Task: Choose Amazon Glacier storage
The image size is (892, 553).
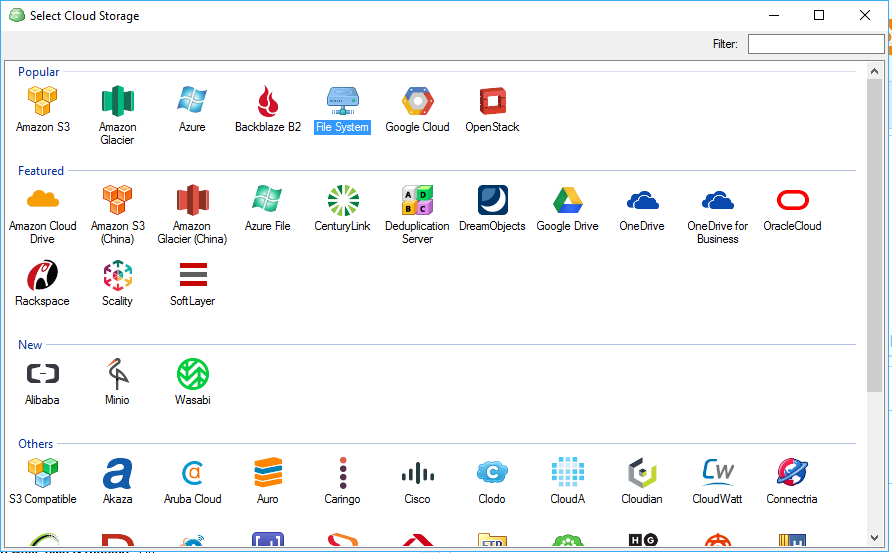Action: click(117, 101)
